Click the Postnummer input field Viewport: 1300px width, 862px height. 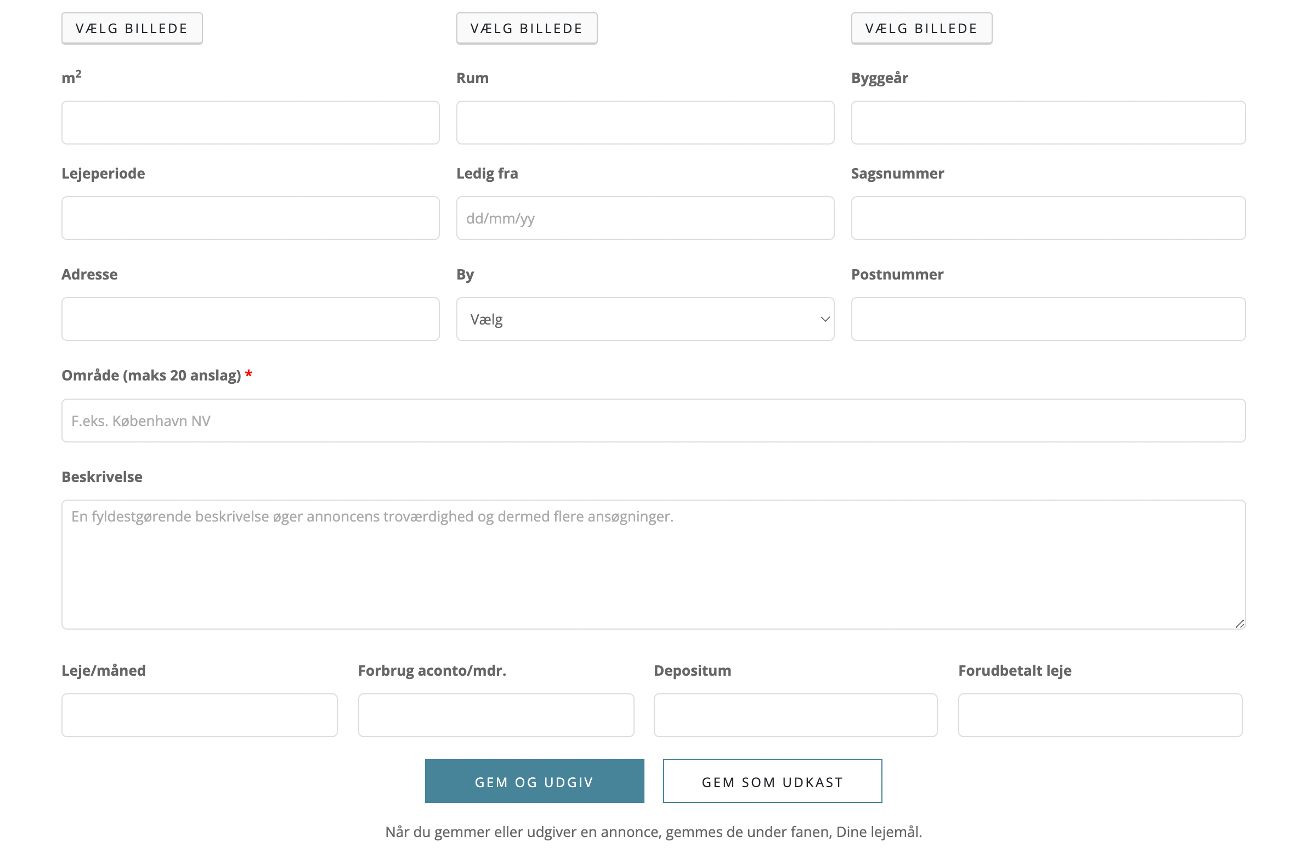coord(1047,319)
